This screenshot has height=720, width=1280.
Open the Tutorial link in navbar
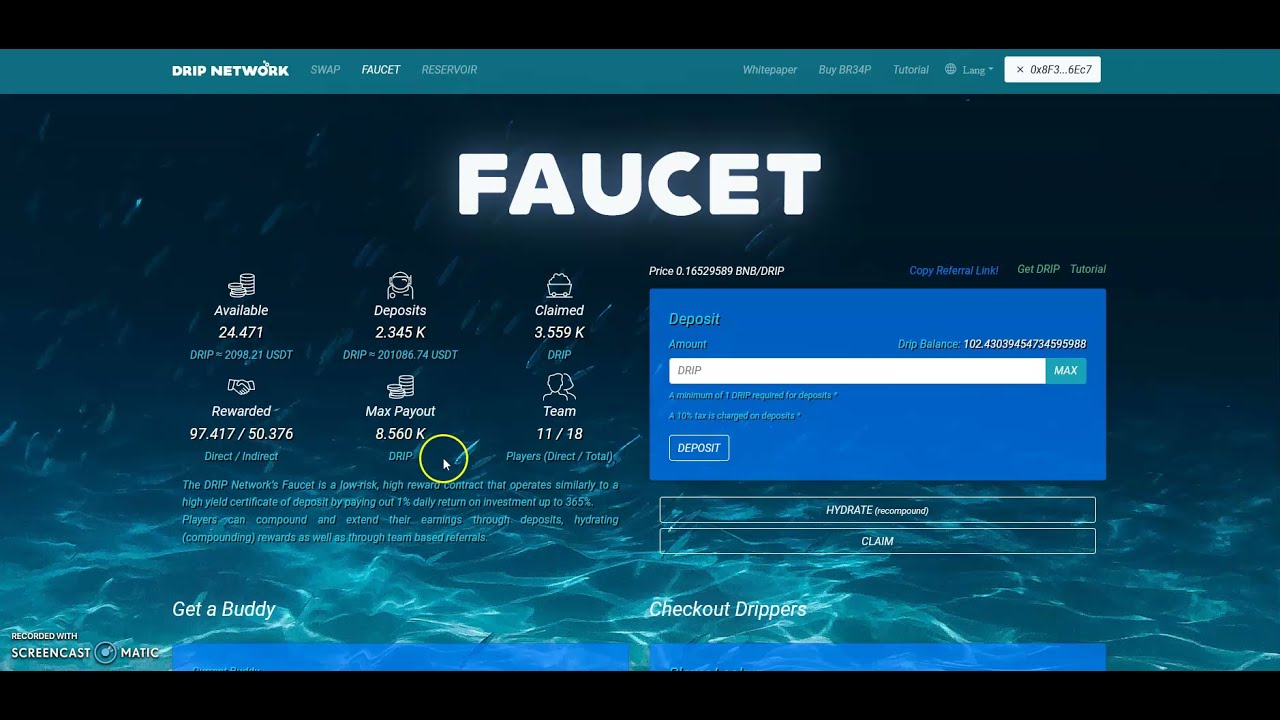pos(911,70)
